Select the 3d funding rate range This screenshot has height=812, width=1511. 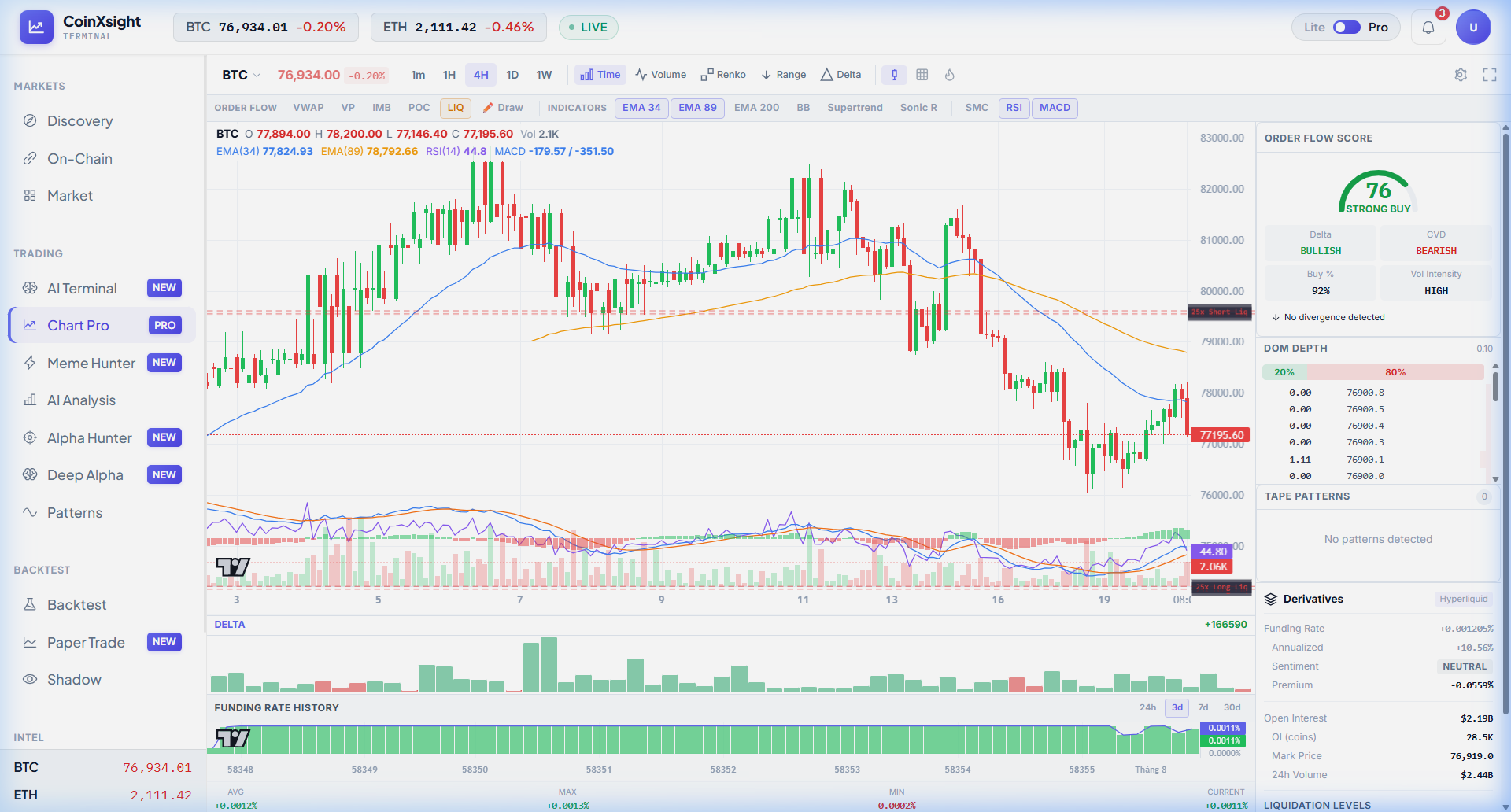(1177, 707)
